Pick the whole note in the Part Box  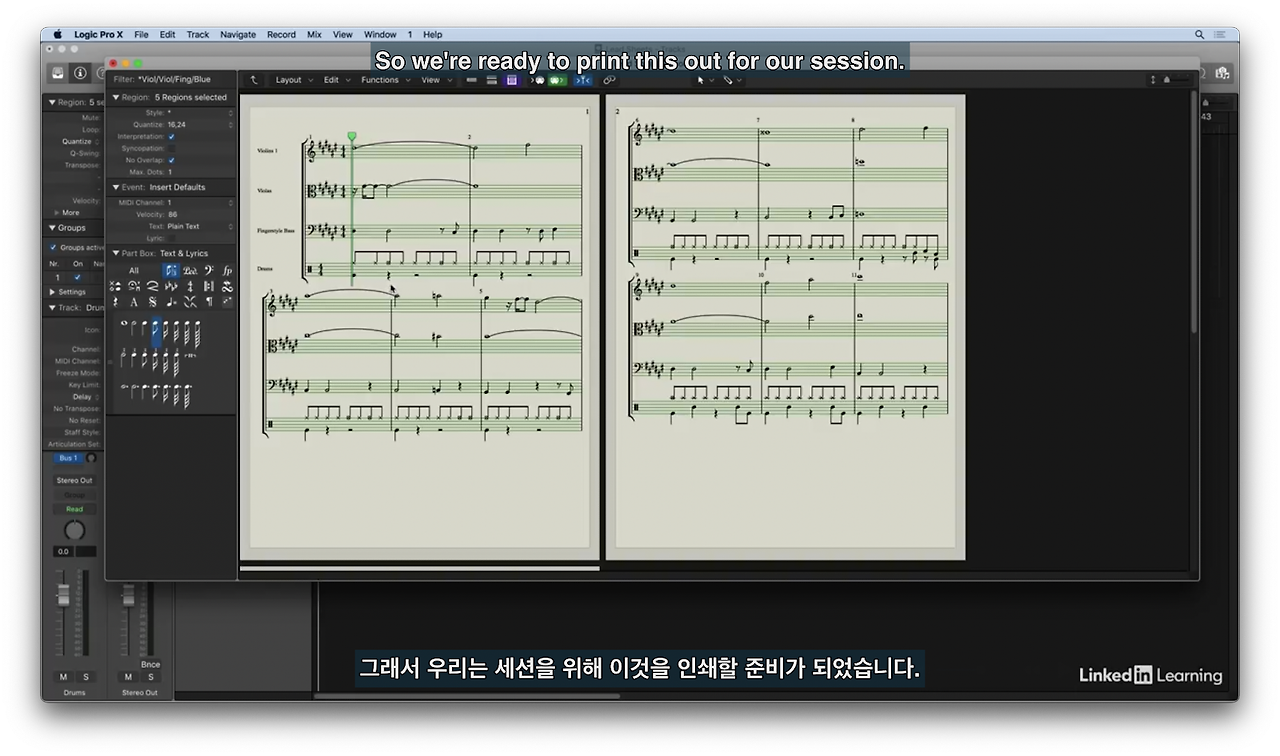click(x=124, y=324)
